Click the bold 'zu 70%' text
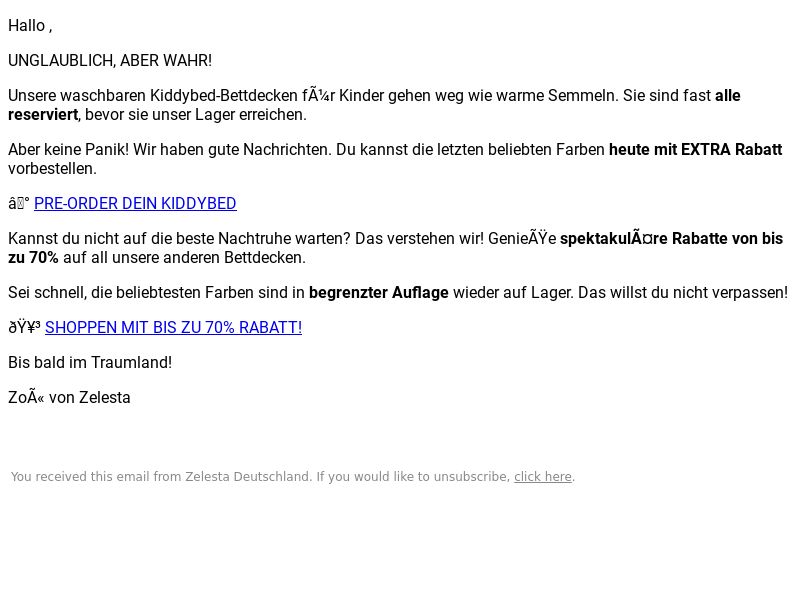This screenshot has height=600, width=800. coord(33,258)
